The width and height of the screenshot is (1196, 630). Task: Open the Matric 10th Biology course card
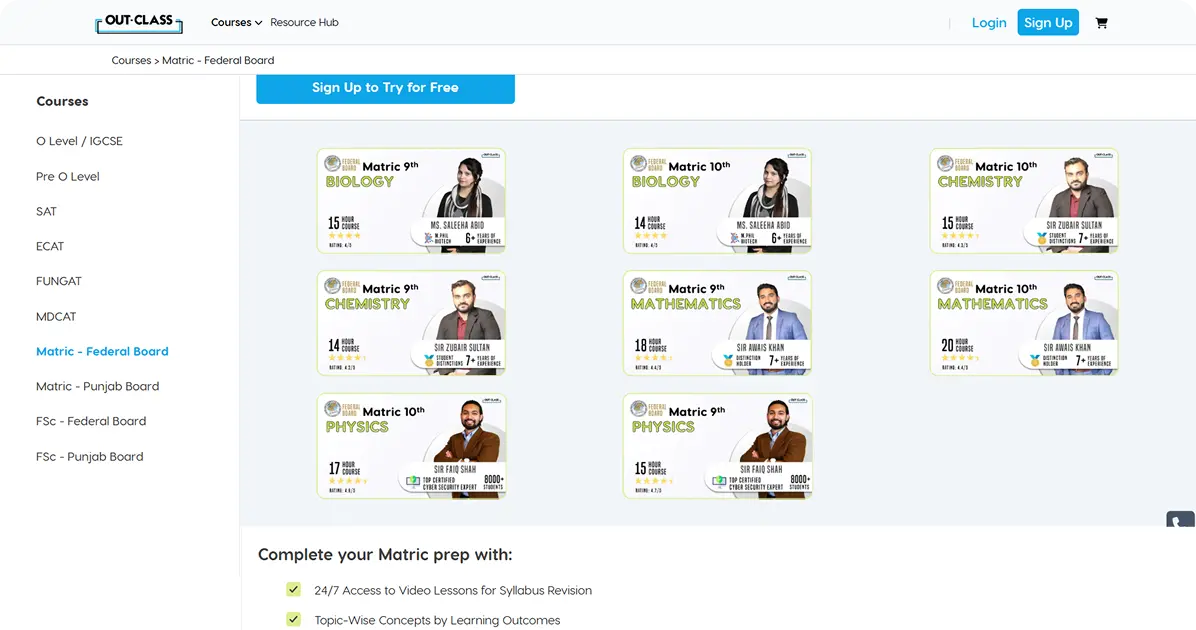(x=717, y=201)
